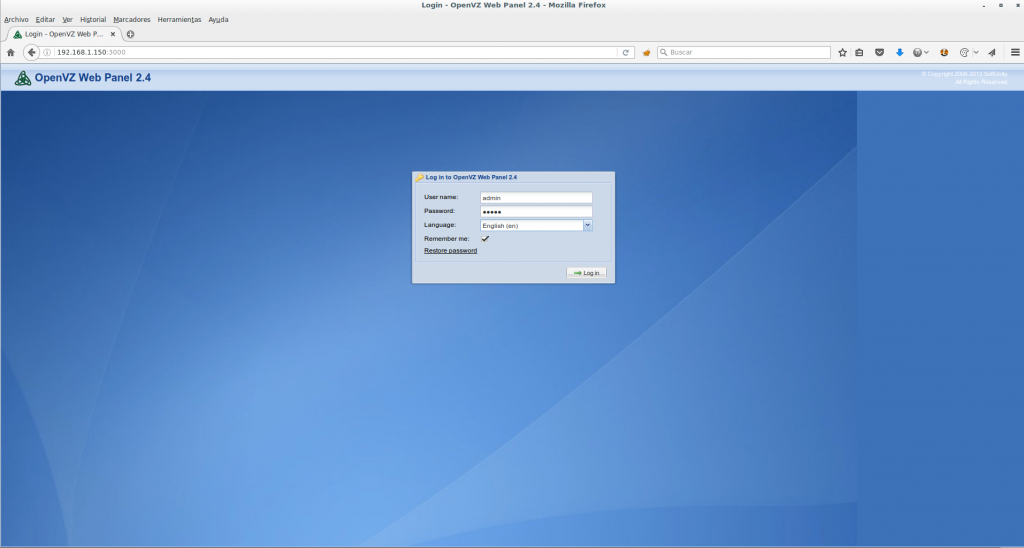This screenshot has height=548, width=1024.
Task: Open the Editar menu
Action: pyautogui.click(x=45, y=20)
